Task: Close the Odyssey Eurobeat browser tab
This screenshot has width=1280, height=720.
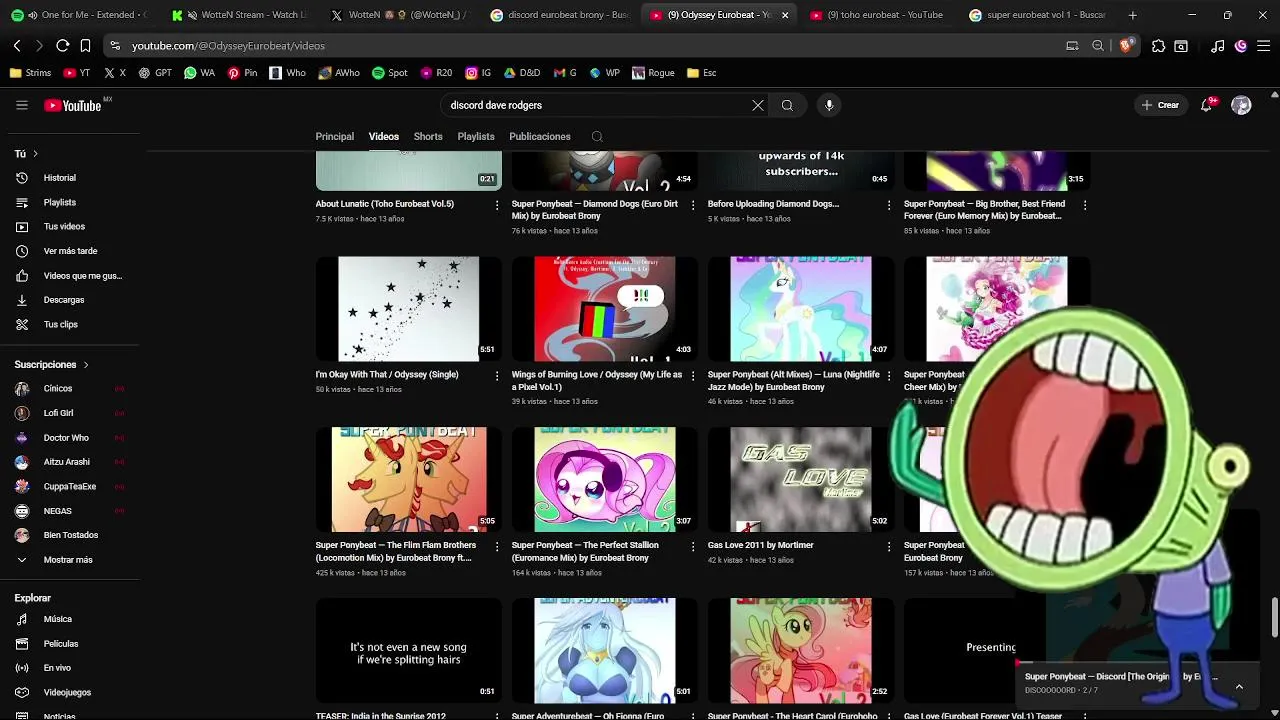Action: (x=785, y=15)
